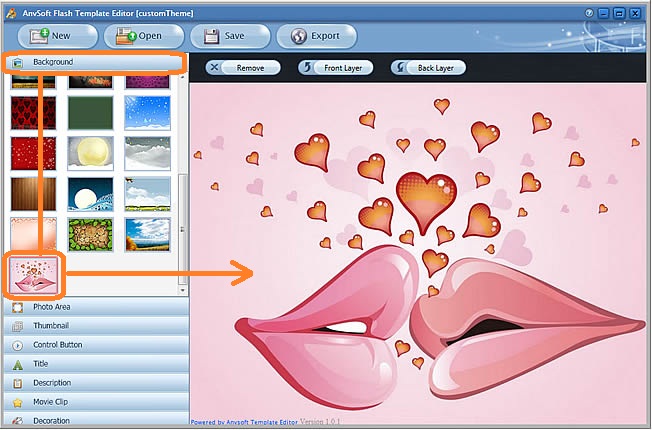Click the Remove X icon
Screen dimensions: 652x430
pos(214,67)
